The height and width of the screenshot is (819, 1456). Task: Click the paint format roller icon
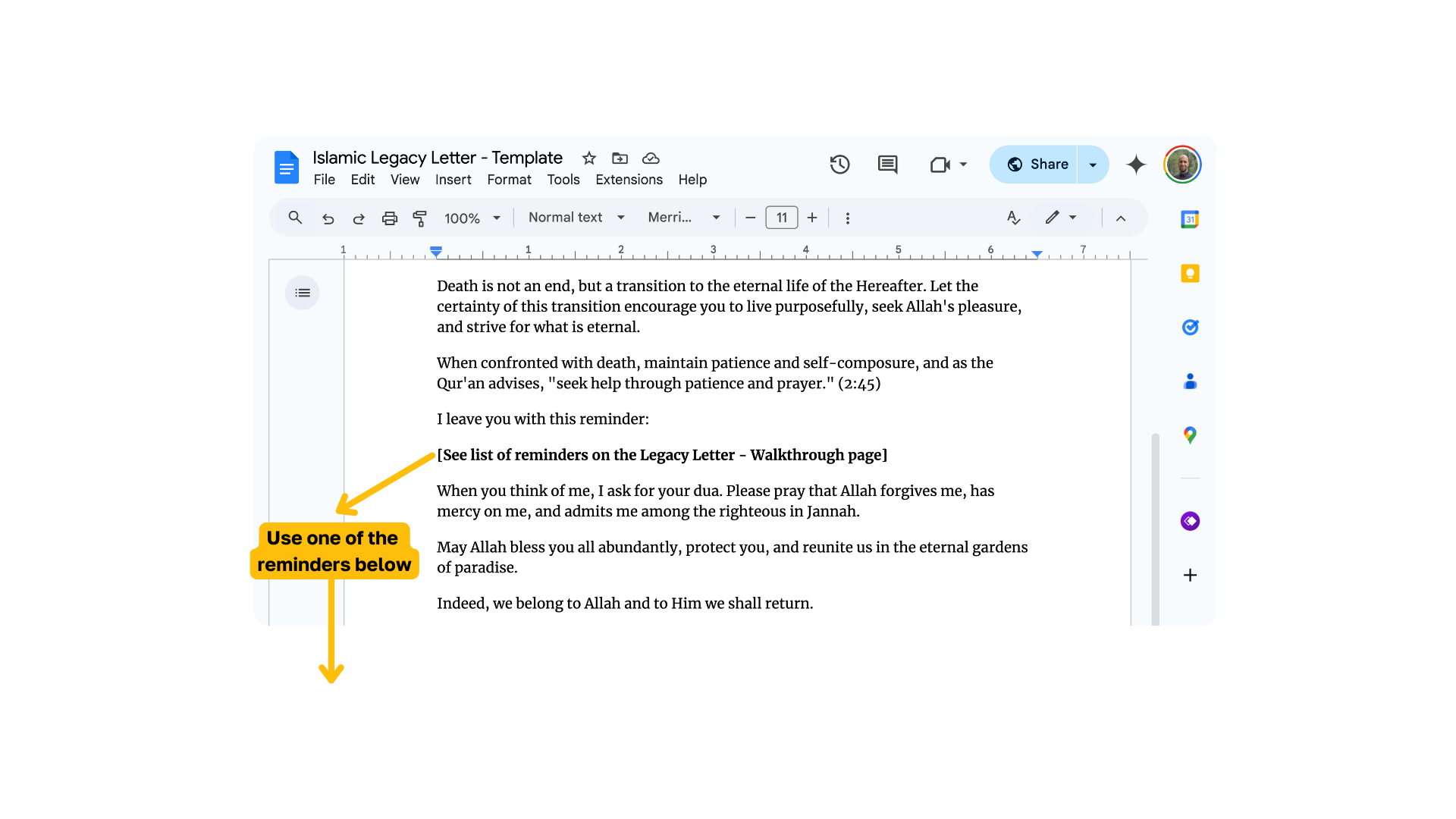419,218
